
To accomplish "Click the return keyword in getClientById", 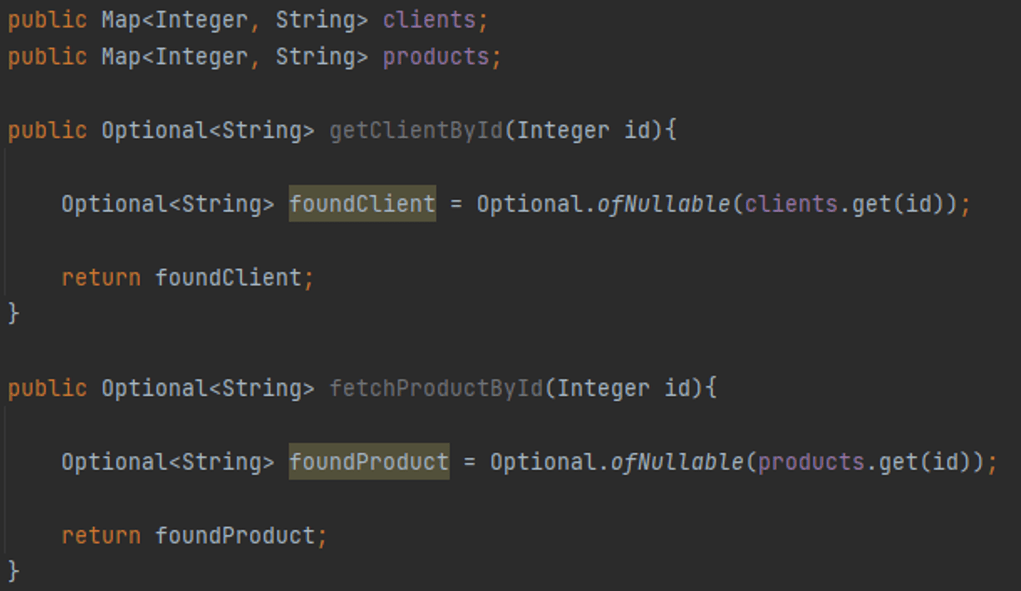I will click(x=101, y=278).
